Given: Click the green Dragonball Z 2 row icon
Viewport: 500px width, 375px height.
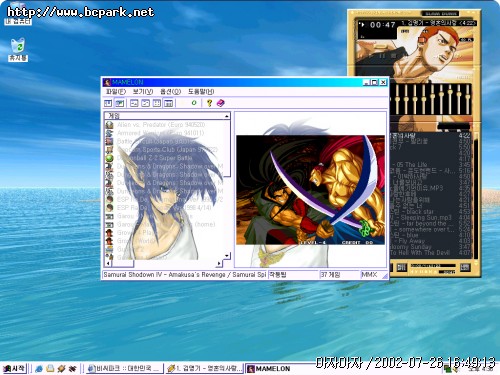Looking at the screenshot, I should [x=109, y=158].
